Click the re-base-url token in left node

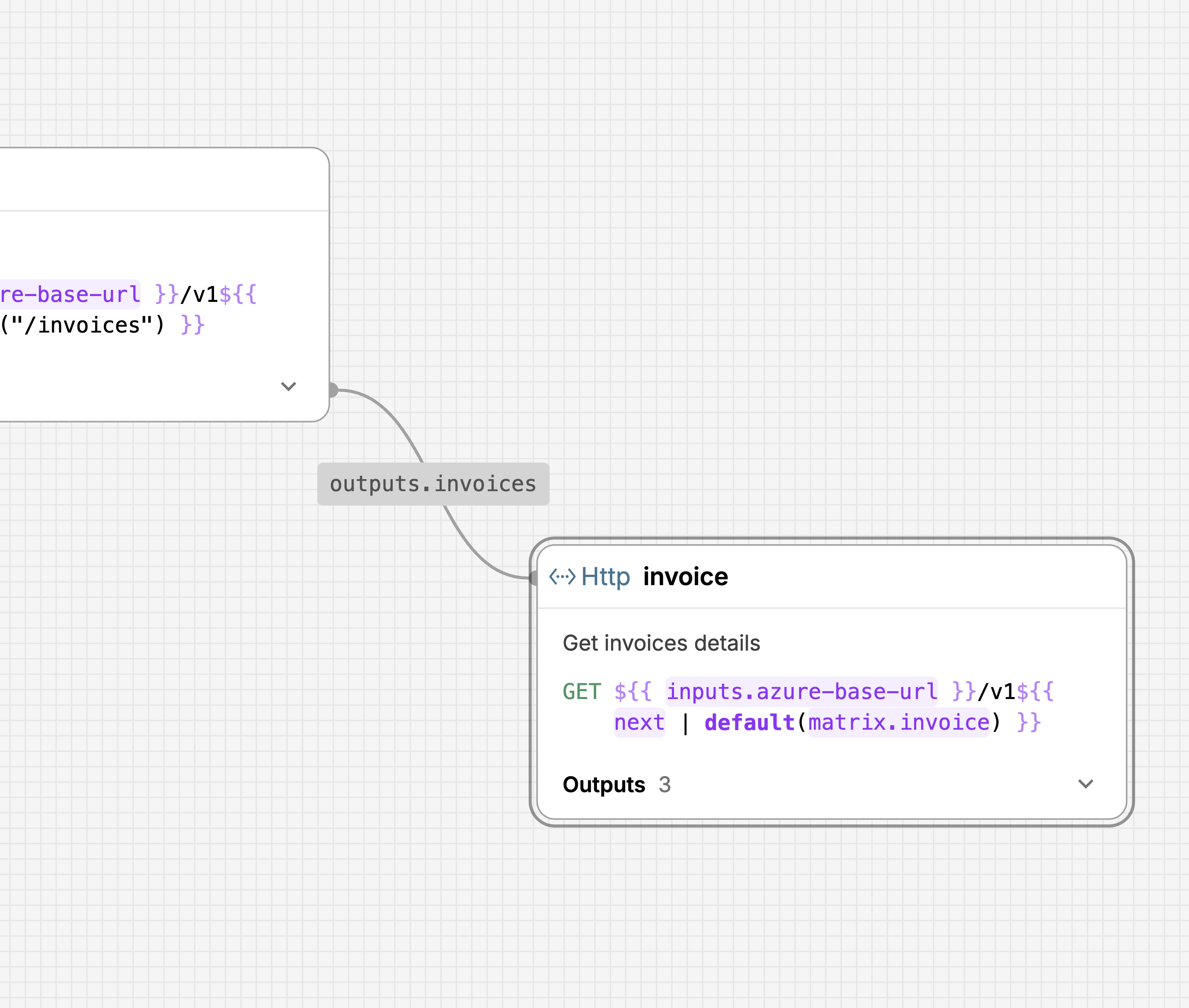pyautogui.click(x=70, y=294)
